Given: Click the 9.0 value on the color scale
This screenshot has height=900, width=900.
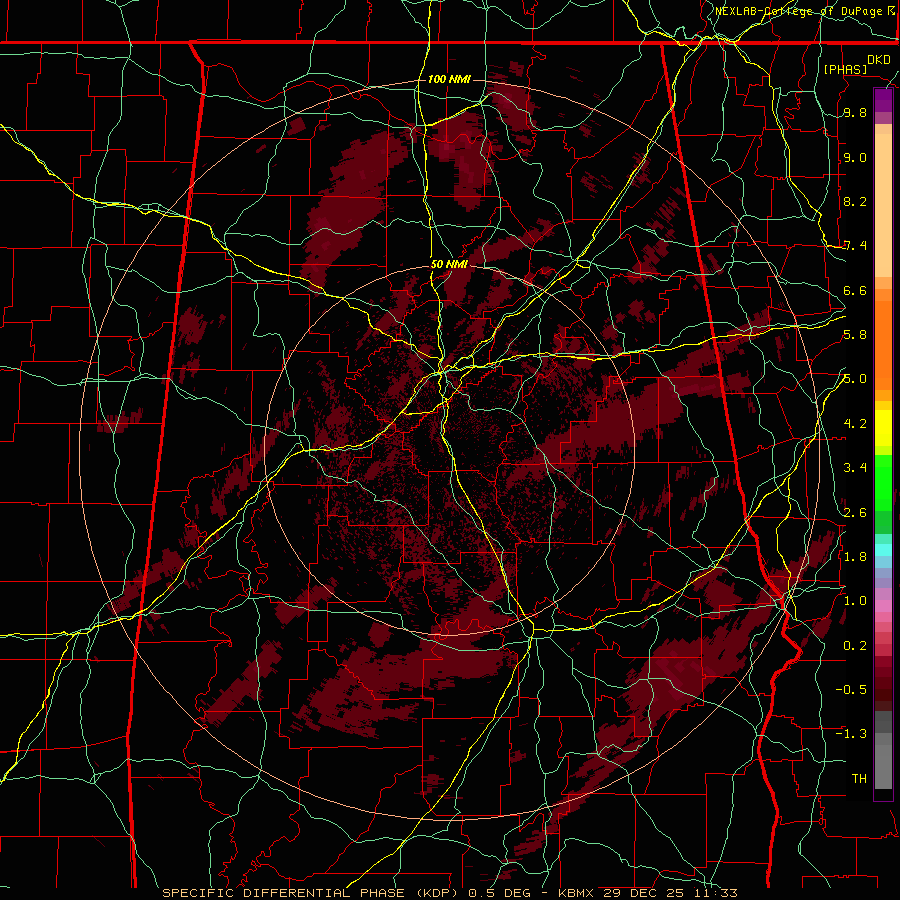Looking at the screenshot, I should [x=855, y=157].
